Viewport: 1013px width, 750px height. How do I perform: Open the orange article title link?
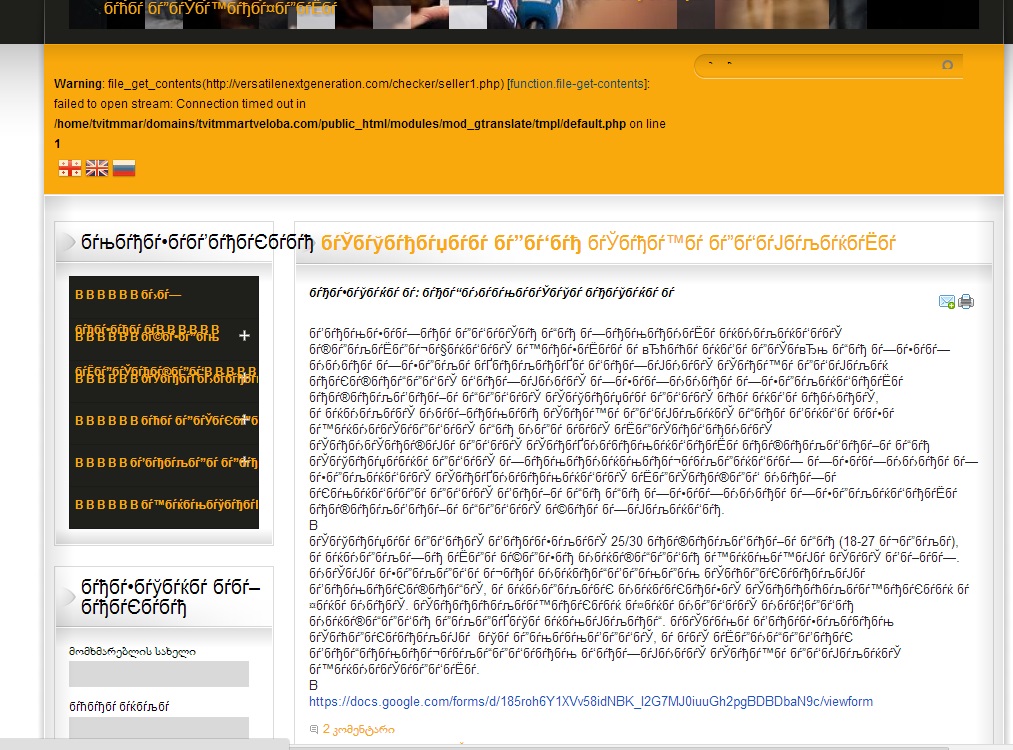(x=608, y=244)
